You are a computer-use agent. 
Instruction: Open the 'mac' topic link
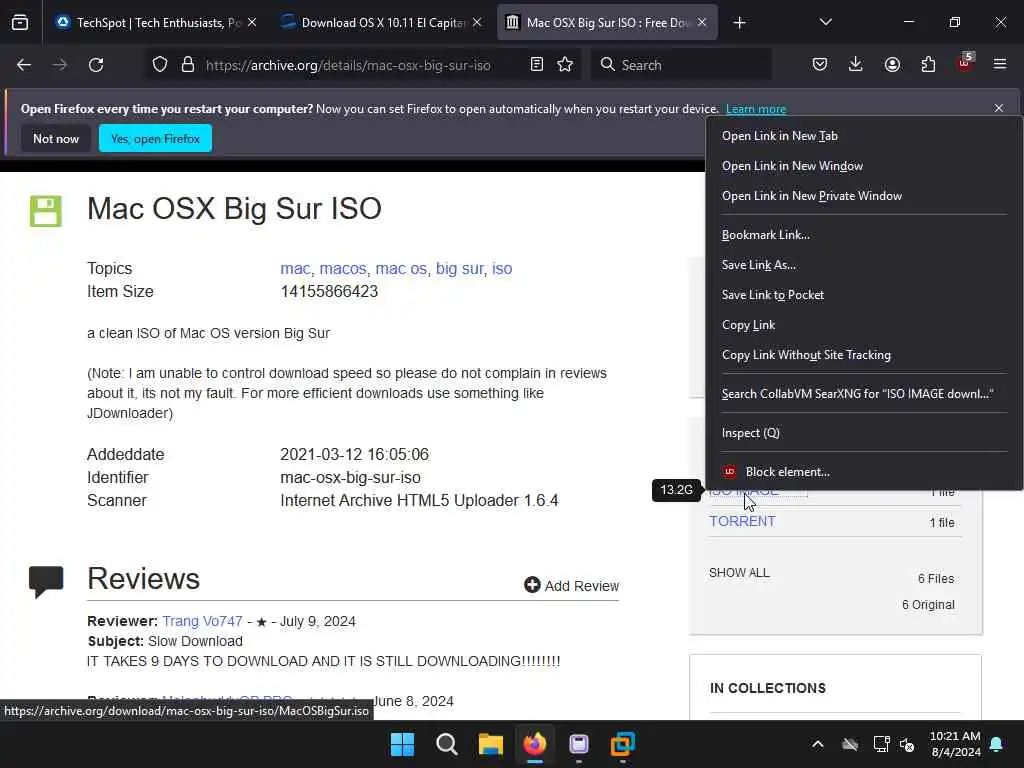[295, 268]
